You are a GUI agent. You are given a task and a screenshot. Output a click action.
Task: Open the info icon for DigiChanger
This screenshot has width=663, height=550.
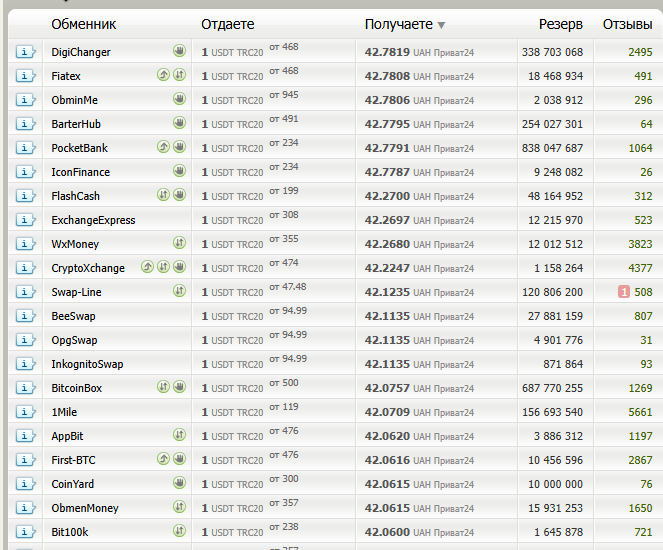25,52
